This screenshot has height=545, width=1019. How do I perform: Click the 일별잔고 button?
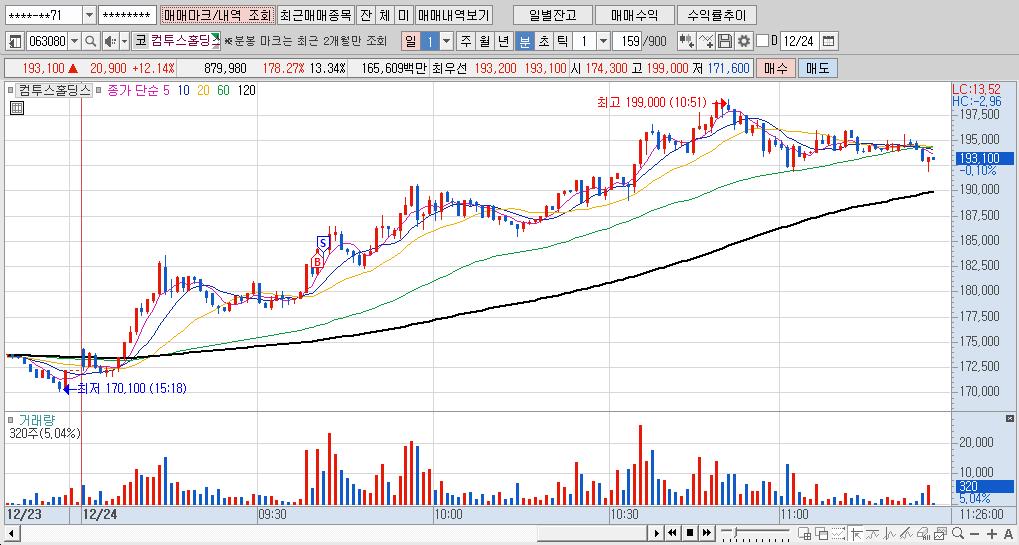552,15
